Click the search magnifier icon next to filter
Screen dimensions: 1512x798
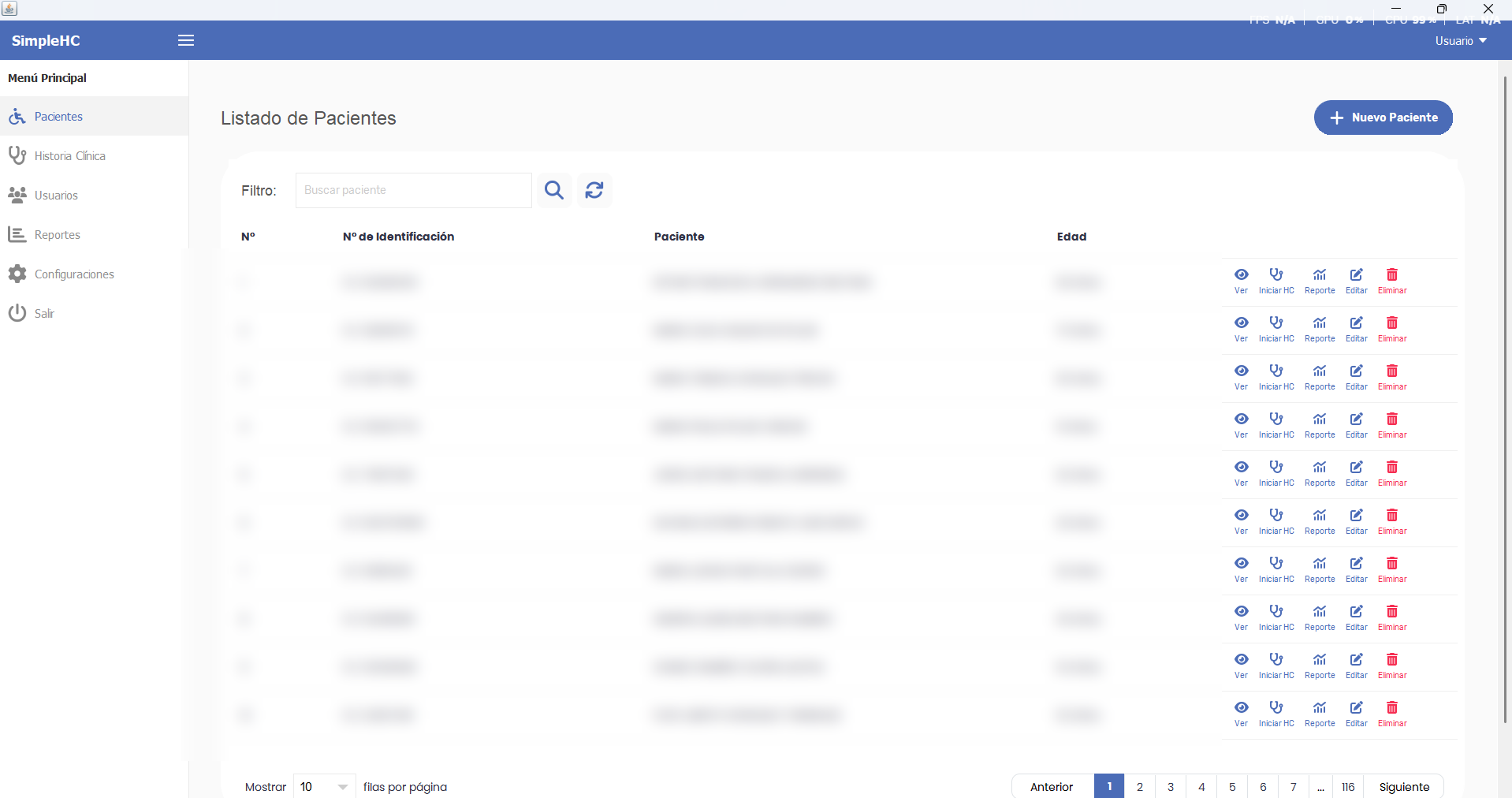point(554,190)
